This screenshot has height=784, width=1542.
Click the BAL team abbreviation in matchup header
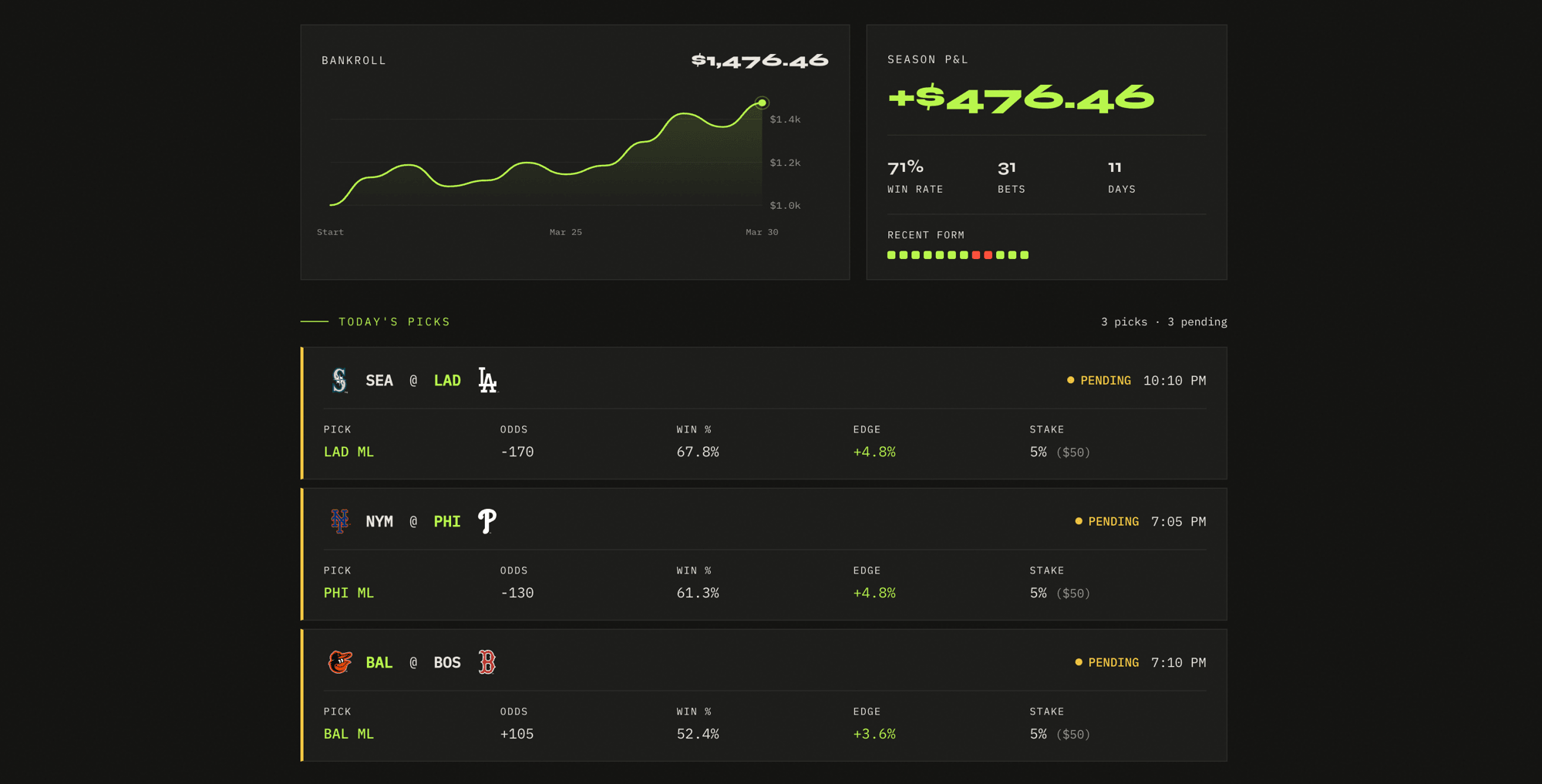(379, 662)
